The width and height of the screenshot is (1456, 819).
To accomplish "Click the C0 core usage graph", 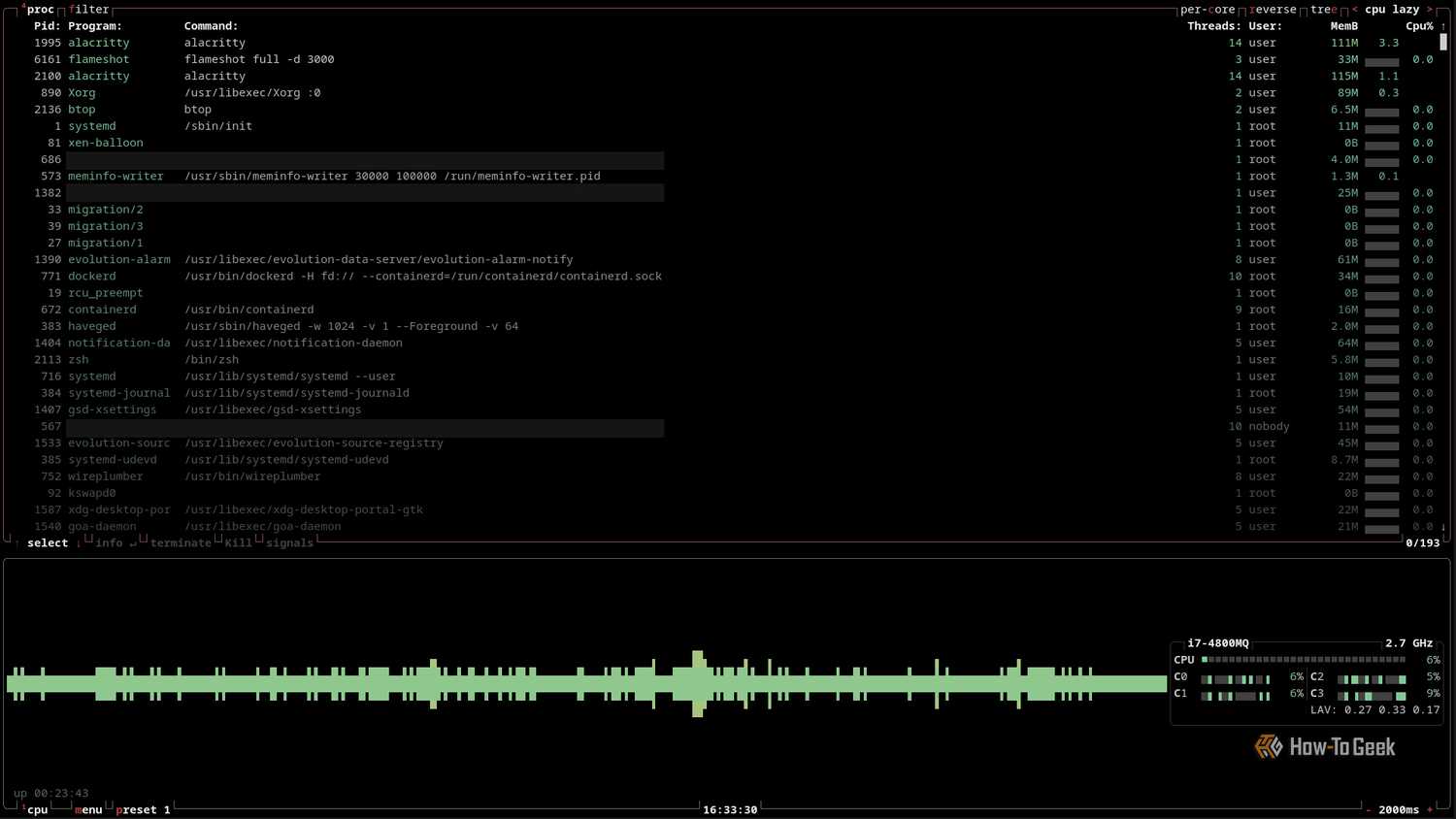I will point(1236,678).
